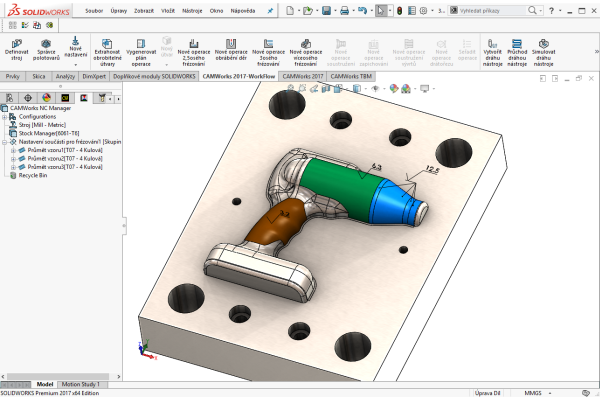Click the Select cursor tool
Image resolution: width=600 pixels, height=397 pixels.
(x=380, y=11)
